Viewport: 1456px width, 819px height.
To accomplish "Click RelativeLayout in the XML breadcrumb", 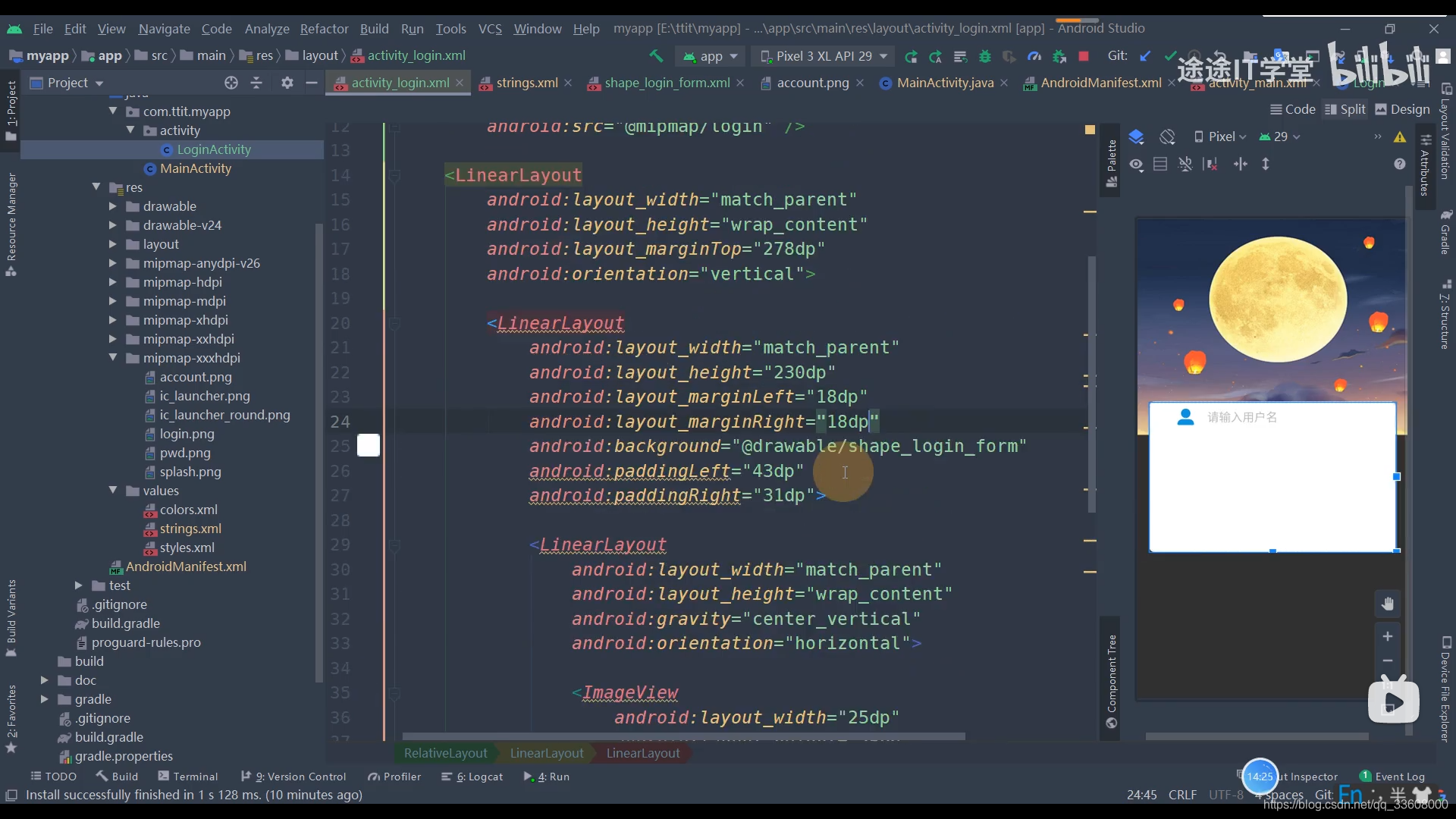I will point(445,753).
